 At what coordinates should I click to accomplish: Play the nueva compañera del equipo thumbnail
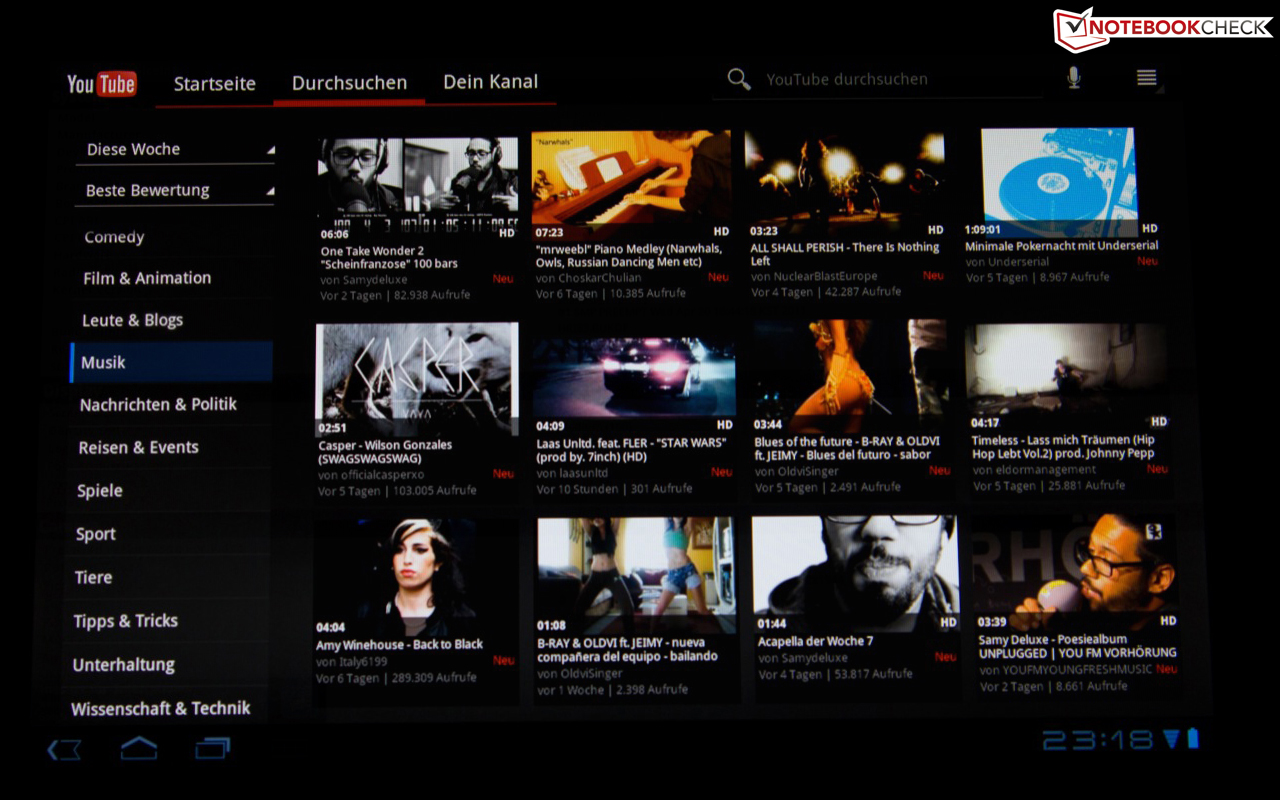pyautogui.click(x=637, y=575)
